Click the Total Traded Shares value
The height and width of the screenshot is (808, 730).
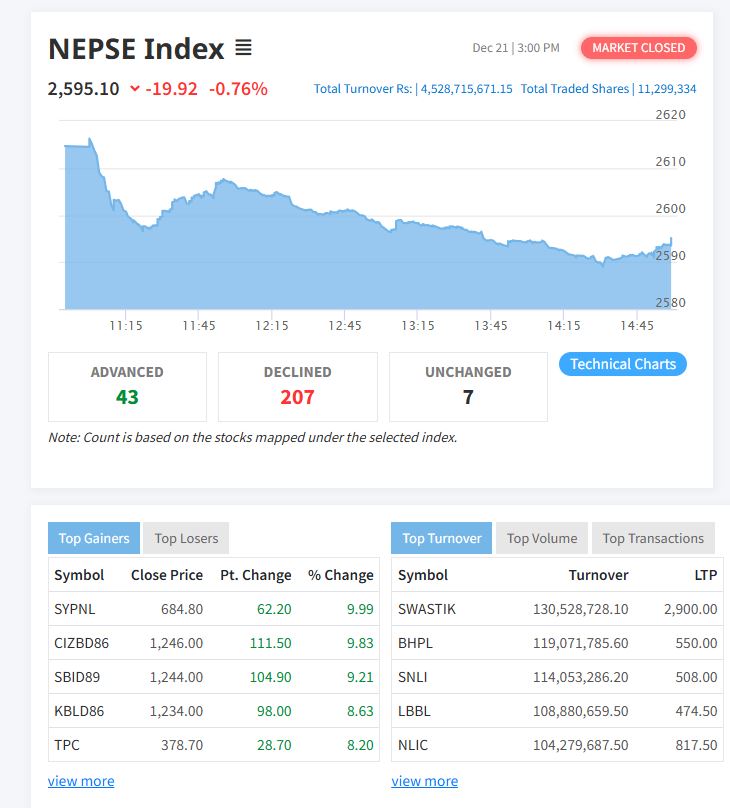[666, 89]
